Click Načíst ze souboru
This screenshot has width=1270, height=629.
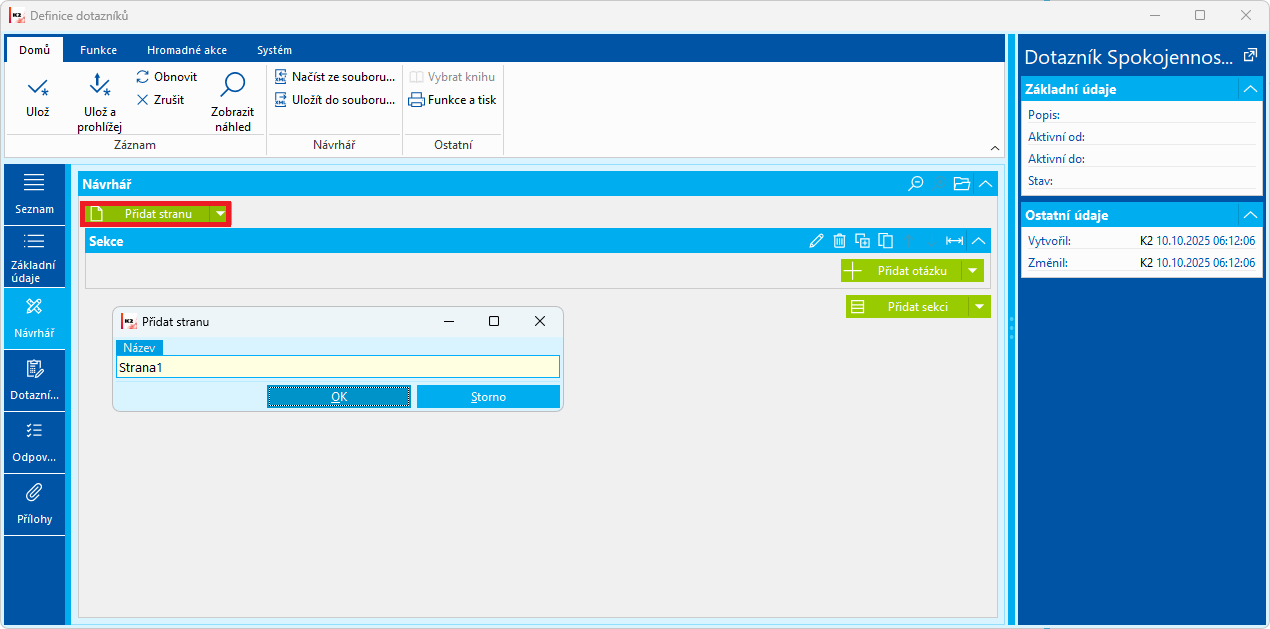335,77
